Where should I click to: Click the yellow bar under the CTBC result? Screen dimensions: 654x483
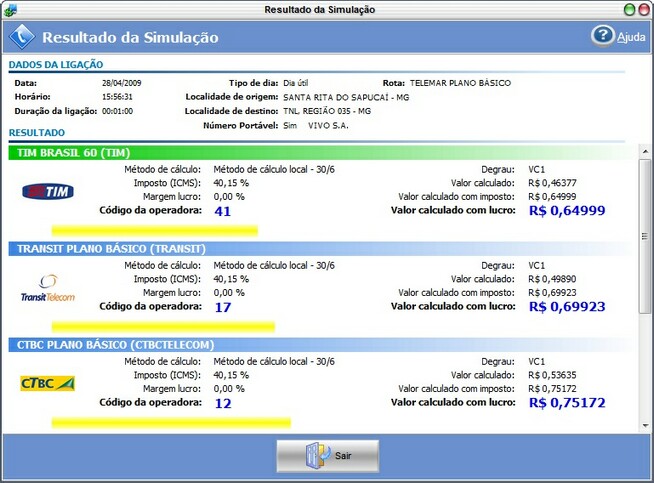(x=171, y=423)
